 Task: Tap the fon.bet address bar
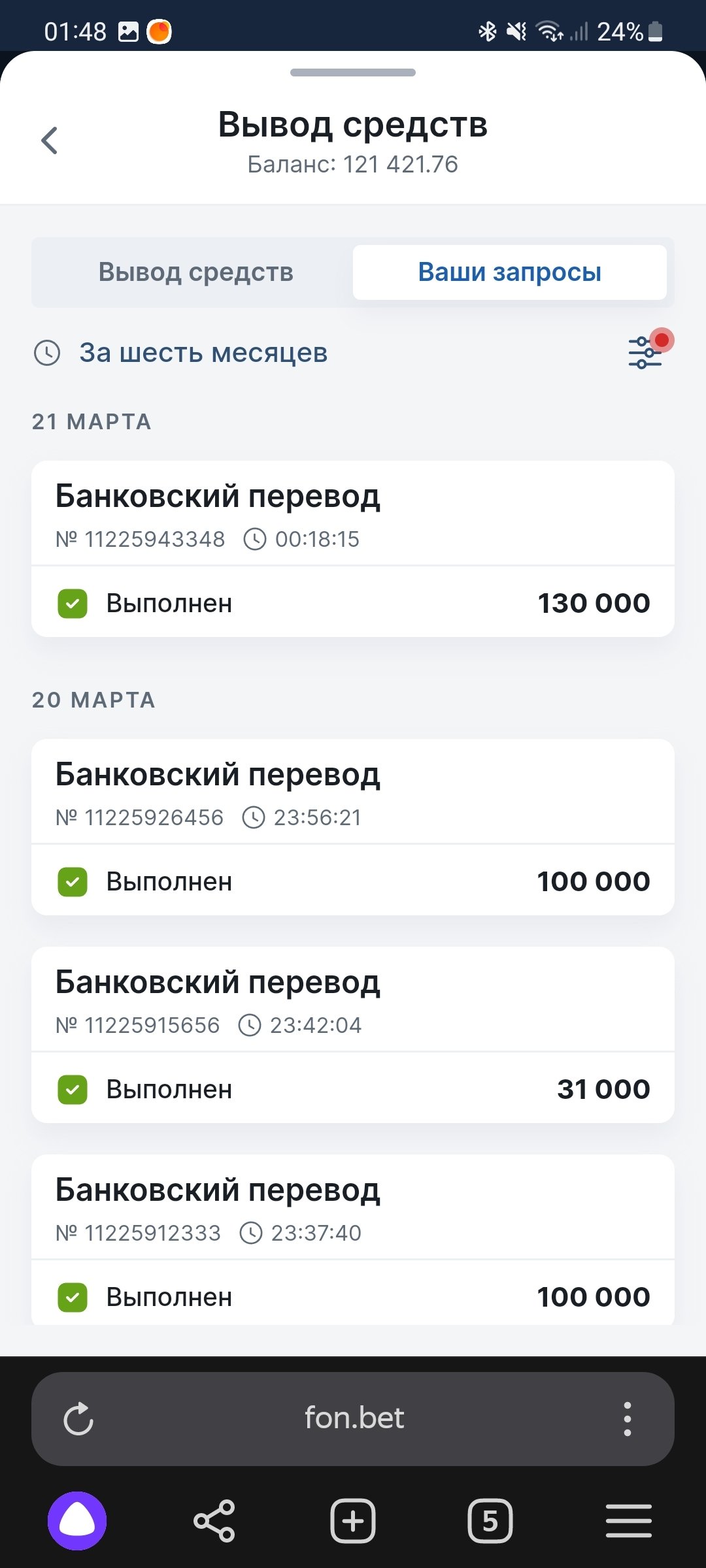(x=354, y=1419)
